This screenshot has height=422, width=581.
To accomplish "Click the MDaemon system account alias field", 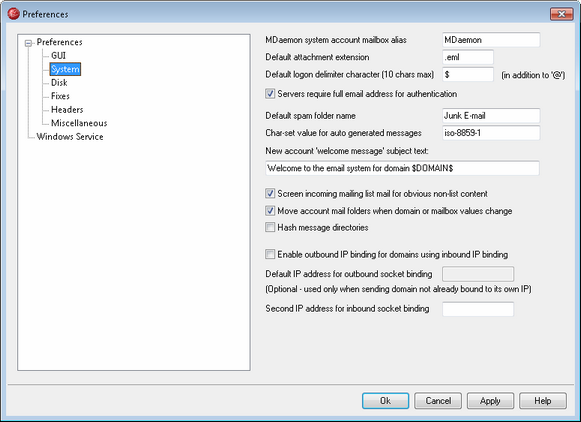I will pos(491,40).
